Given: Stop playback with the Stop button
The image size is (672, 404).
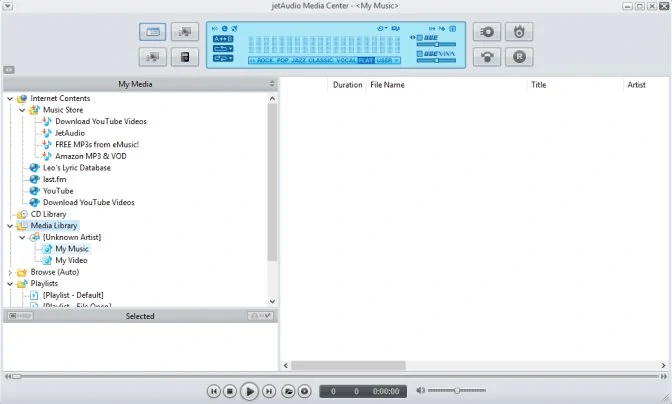Looking at the screenshot, I should [230, 391].
